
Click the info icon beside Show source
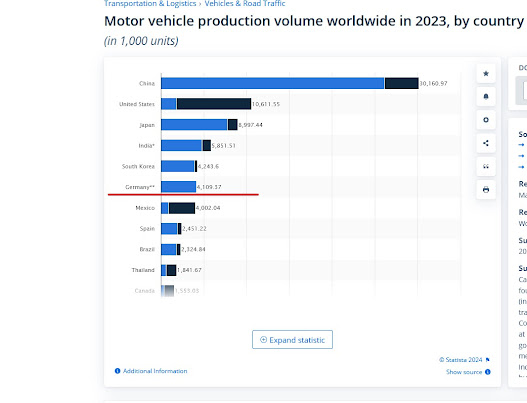pyautogui.click(x=488, y=372)
